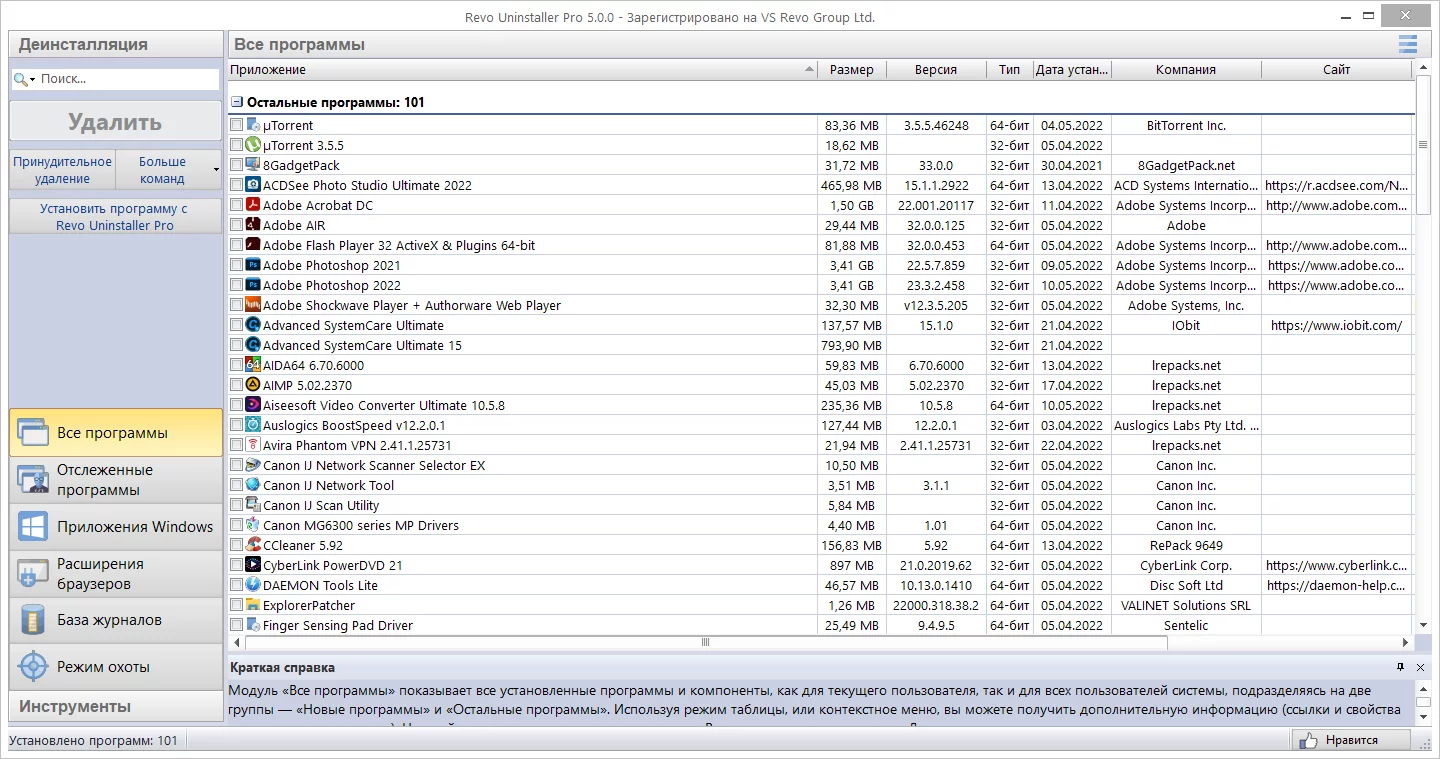Viewport: 1440px width, 759px height.
Task: Click the horizontal scrollbar right arrow
Action: point(1407,643)
